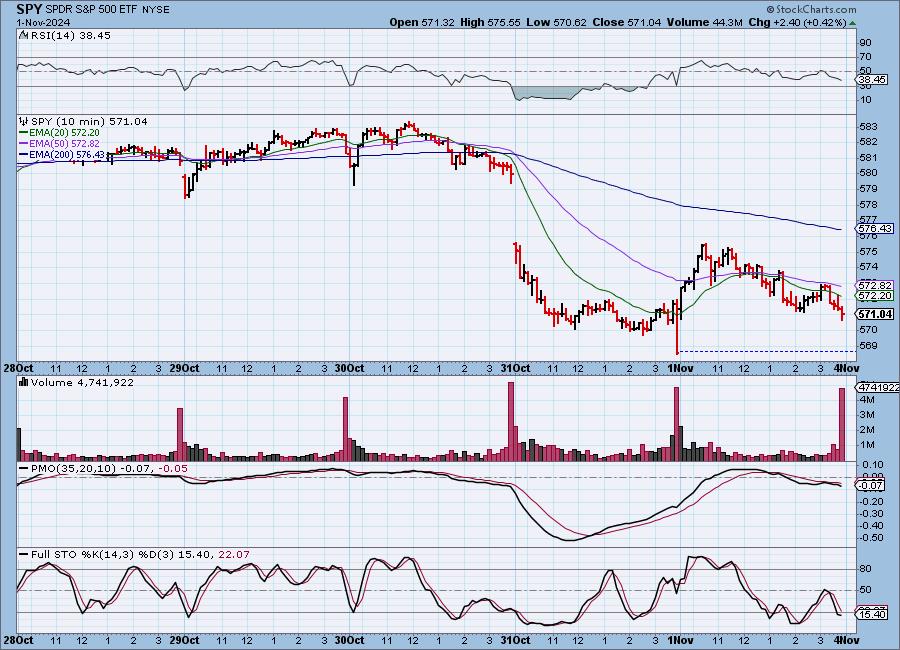
Task: Click the 'EMA(200) 576.43' legend entry
Action: point(67,154)
